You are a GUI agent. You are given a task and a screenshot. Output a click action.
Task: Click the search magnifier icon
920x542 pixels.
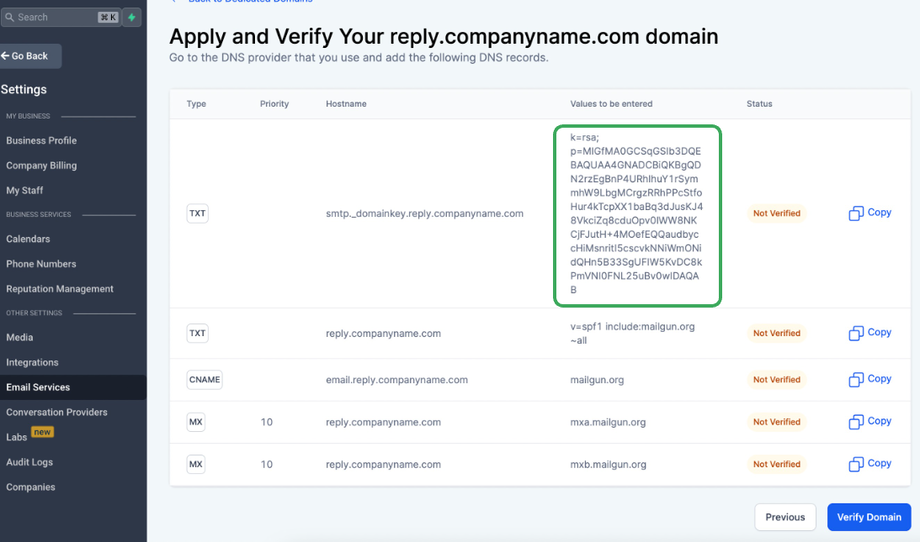(10, 17)
